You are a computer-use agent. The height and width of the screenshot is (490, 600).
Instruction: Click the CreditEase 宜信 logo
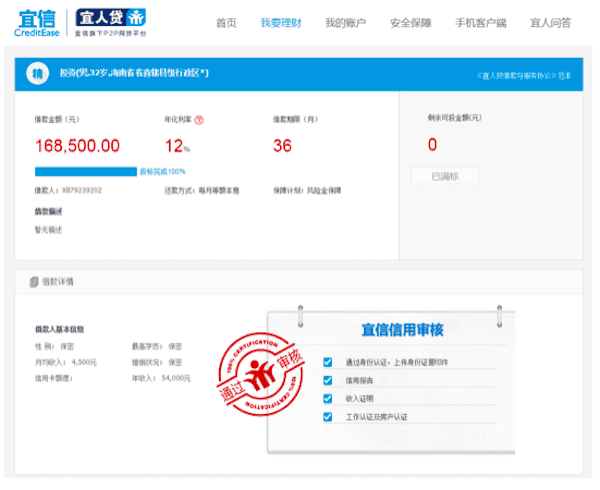(x=37, y=22)
